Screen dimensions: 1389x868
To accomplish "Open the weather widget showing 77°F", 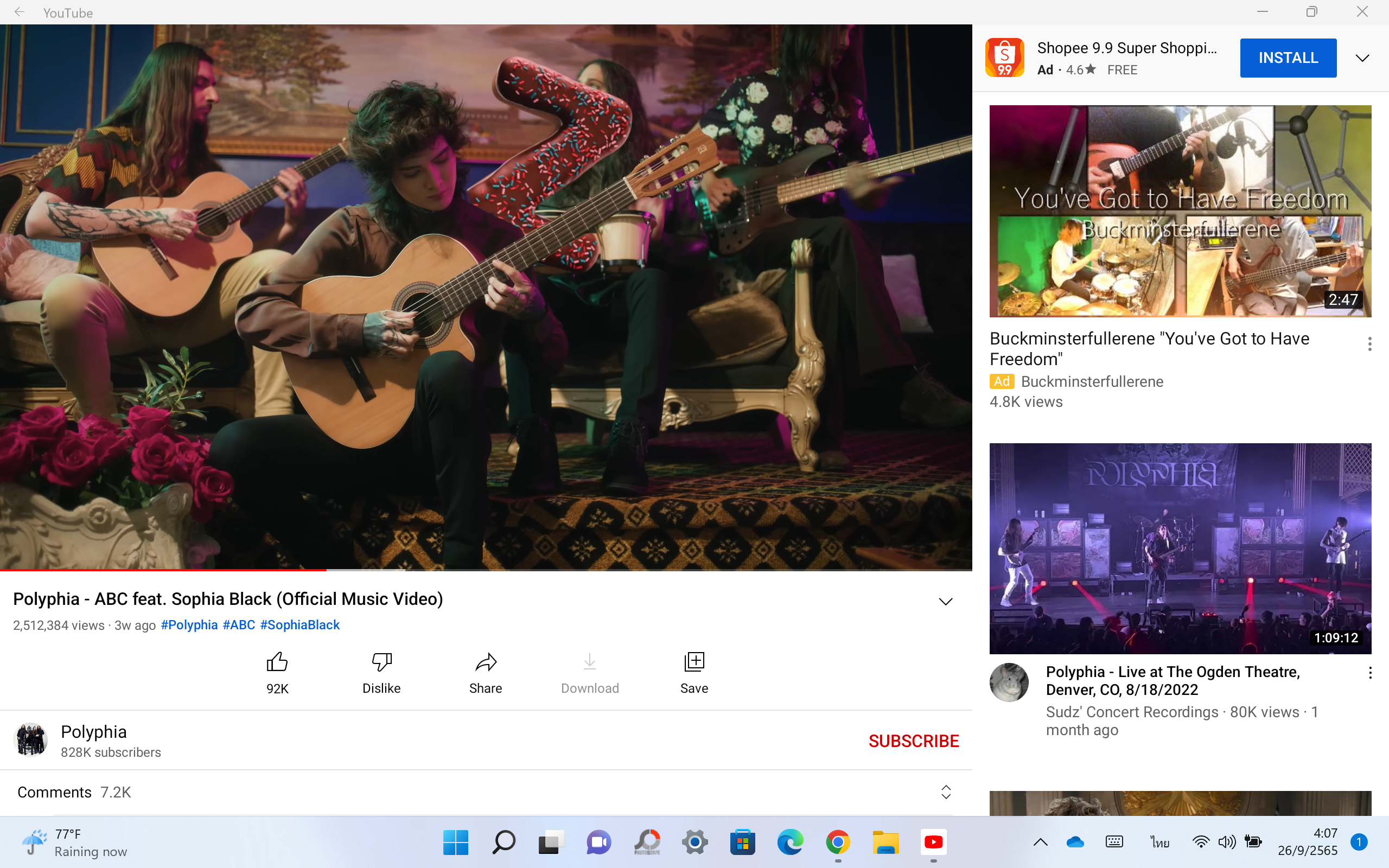I will (75, 843).
